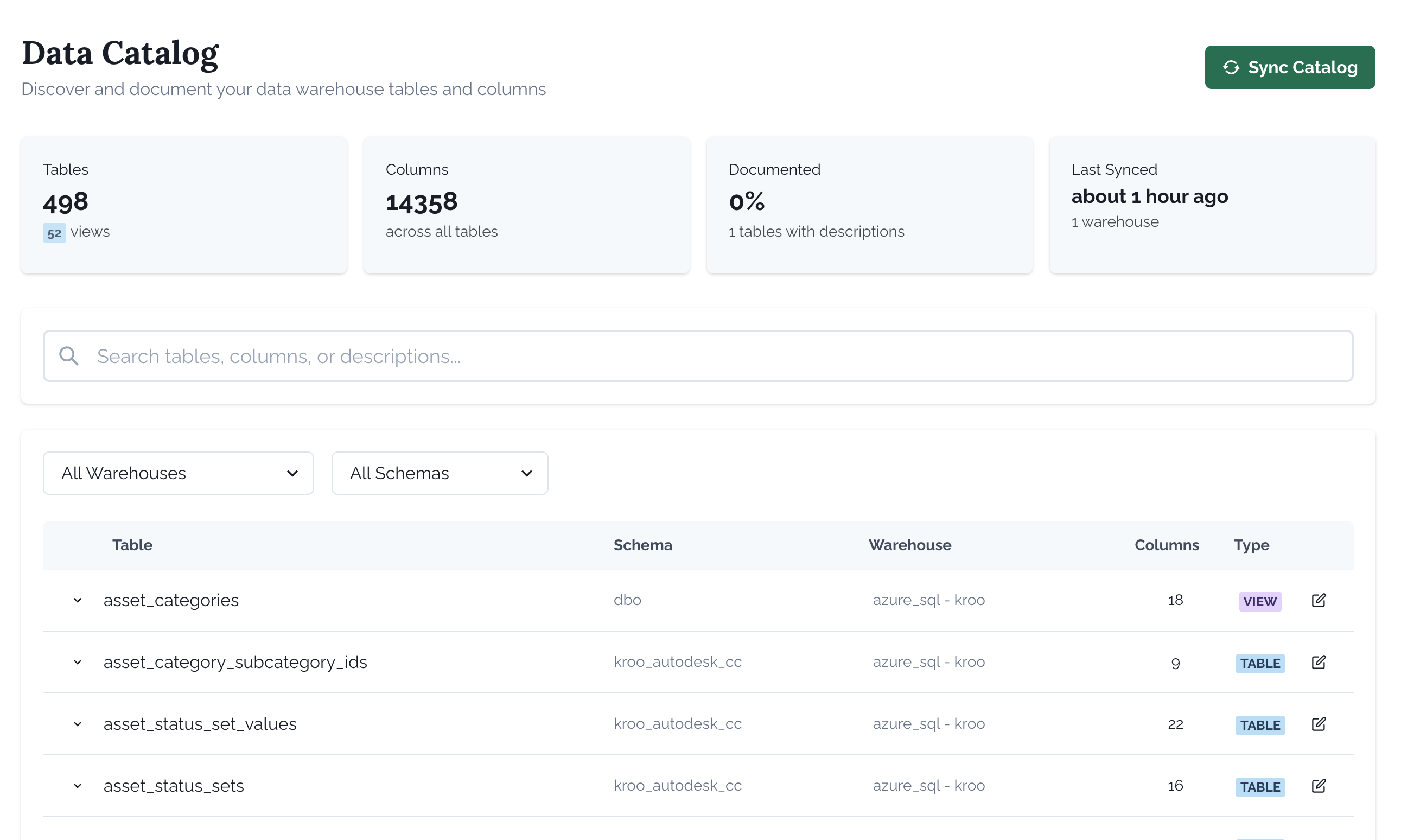The width and height of the screenshot is (1401, 840).
Task: Expand the asset_categories table row
Action: click(78, 600)
